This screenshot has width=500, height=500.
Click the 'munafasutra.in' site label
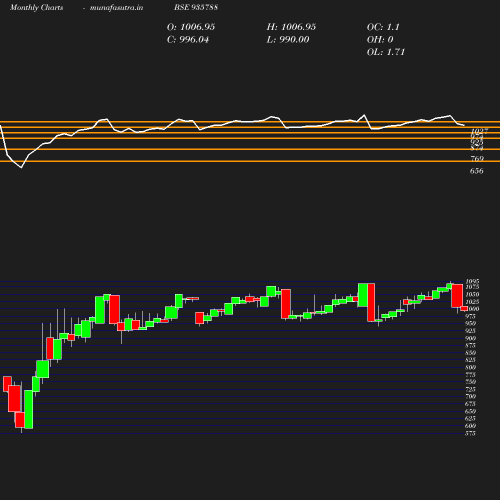coord(116,8)
